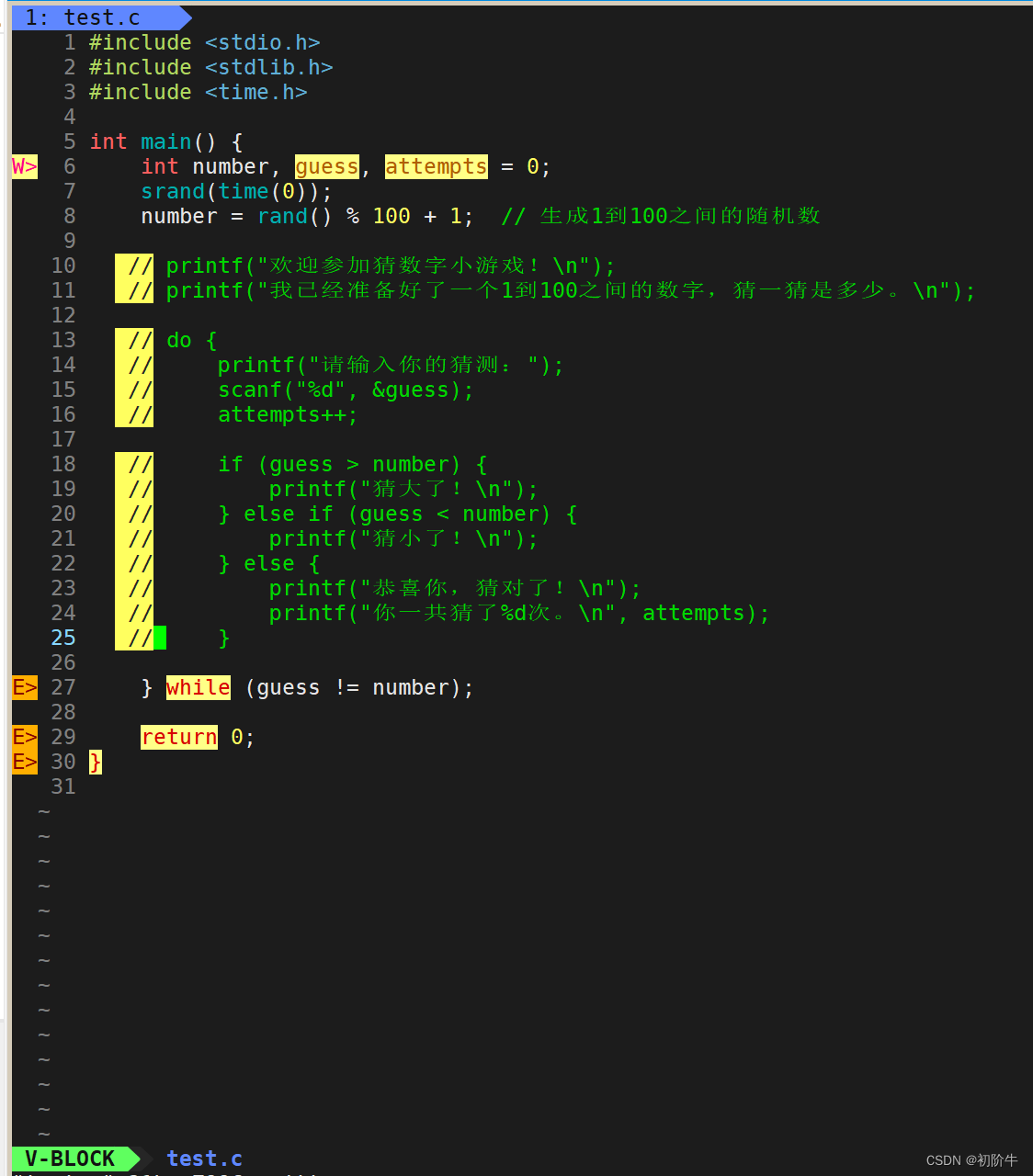
Task: Click line number 12 in the gutter
Action: tap(62, 315)
